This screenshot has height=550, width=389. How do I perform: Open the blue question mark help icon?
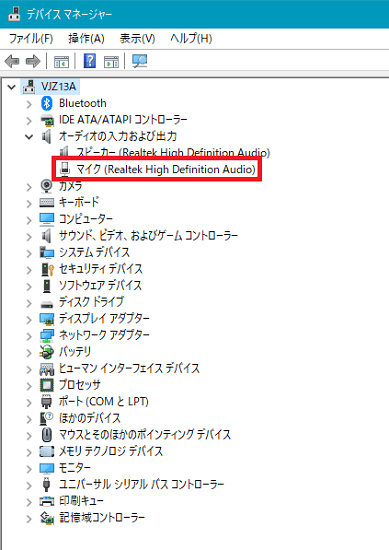(90, 61)
